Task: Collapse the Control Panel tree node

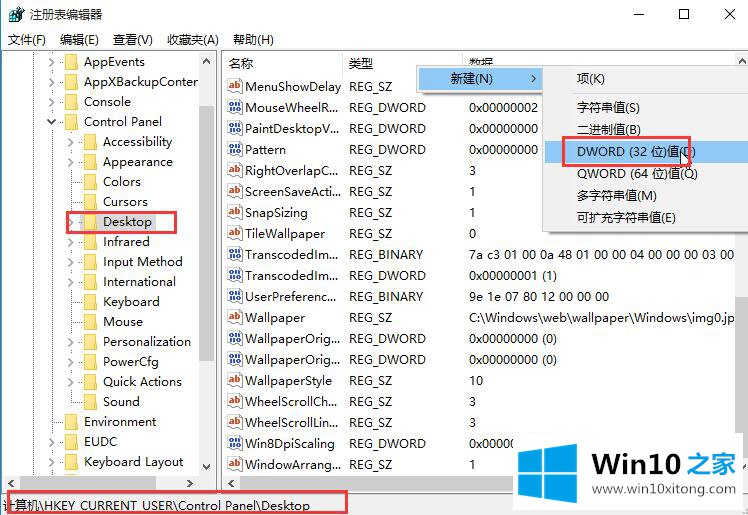Action: coord(52,122)
